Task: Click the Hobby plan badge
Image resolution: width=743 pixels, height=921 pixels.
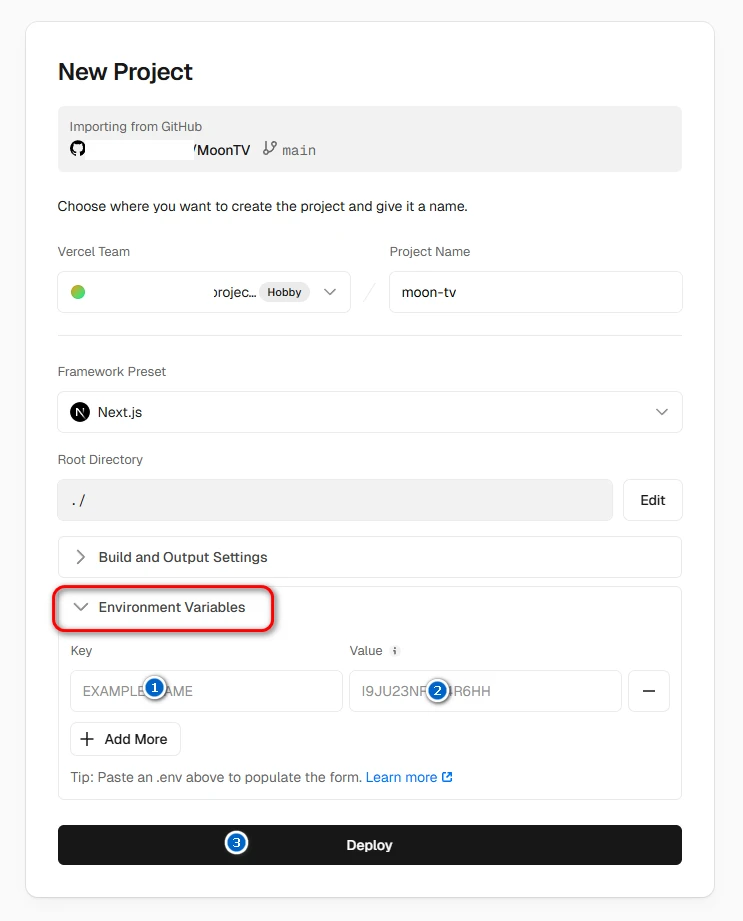Action: pyautogui.click(x=284, y=292)
